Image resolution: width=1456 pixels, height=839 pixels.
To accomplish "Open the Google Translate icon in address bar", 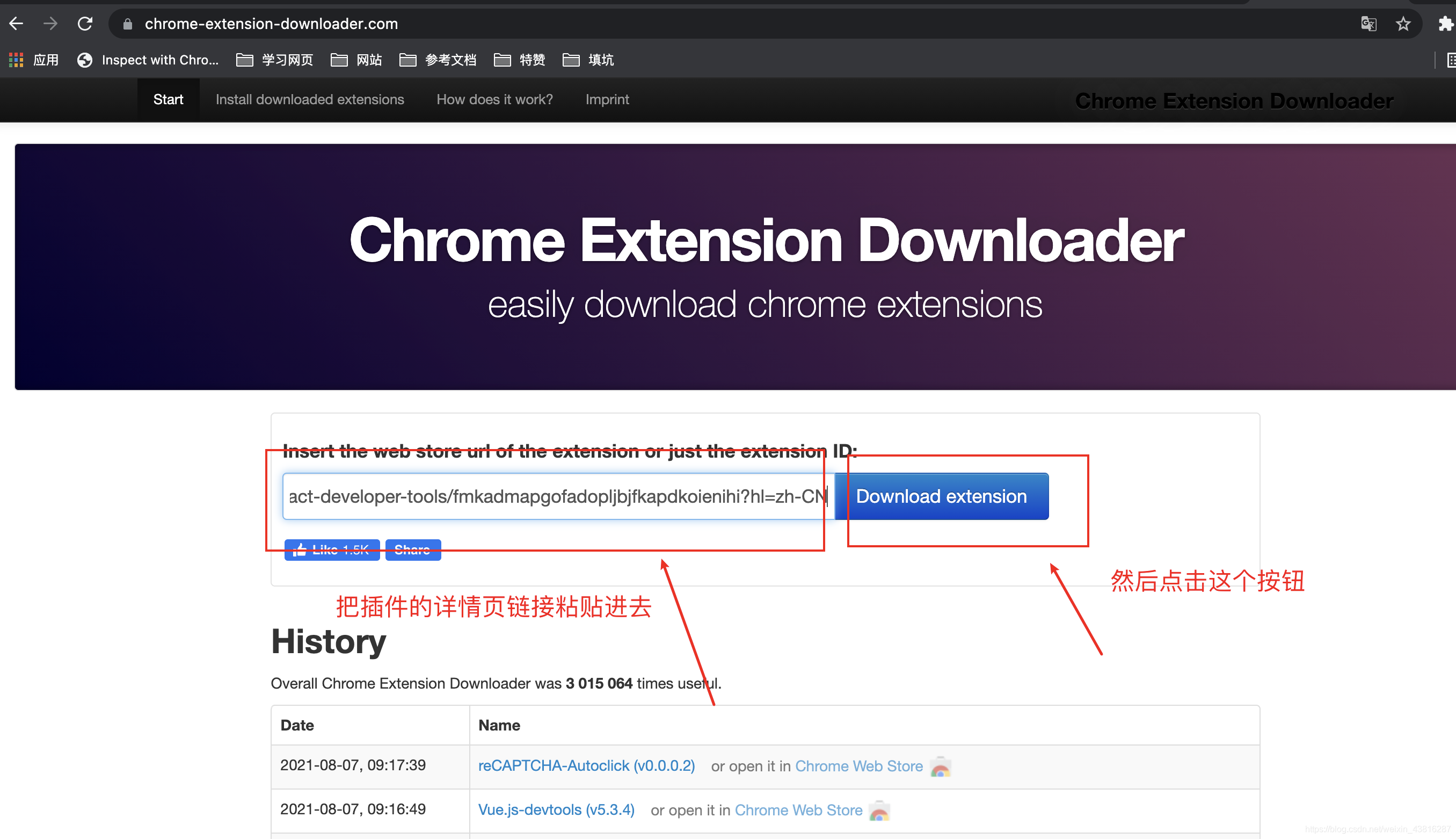I will pyautogui.click(x=1368, y=24).
